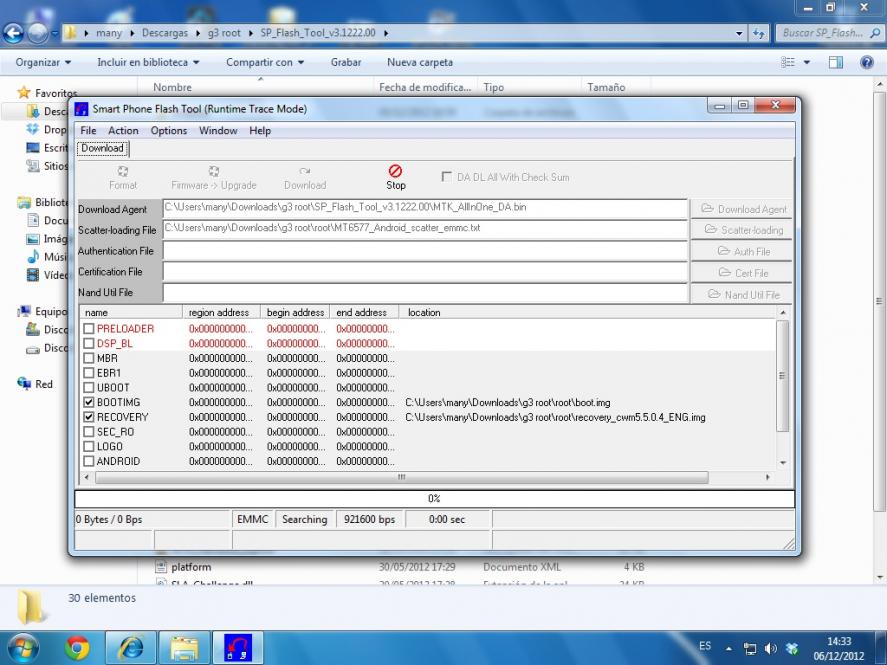Open the Help menu
887x665 pixels.
(260, 131)
